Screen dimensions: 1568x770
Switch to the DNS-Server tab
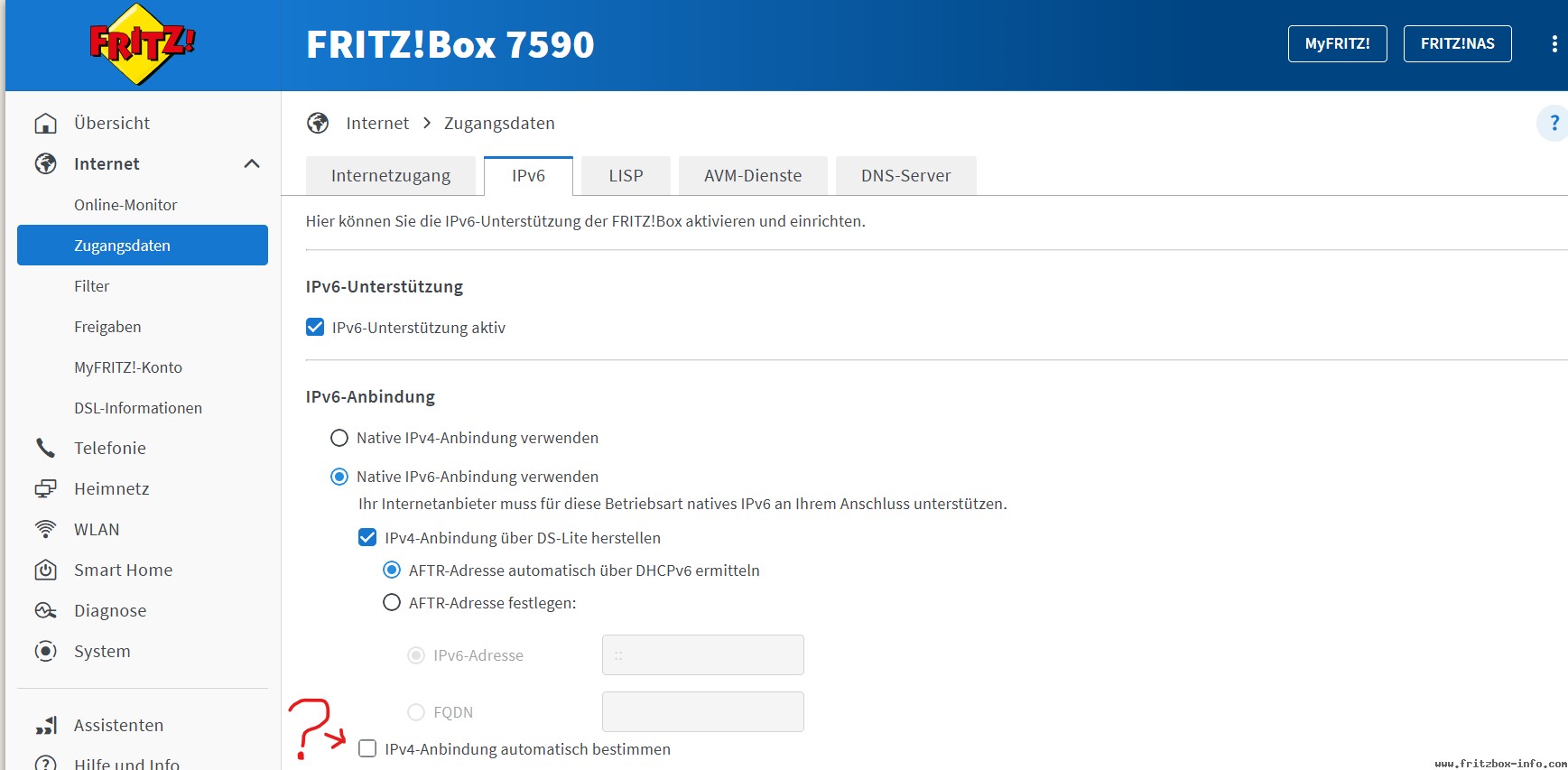(x=905, y=176)
